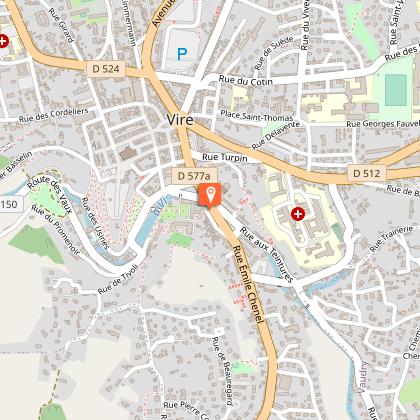Click the Rue Turpin street label

pos(225,157)
